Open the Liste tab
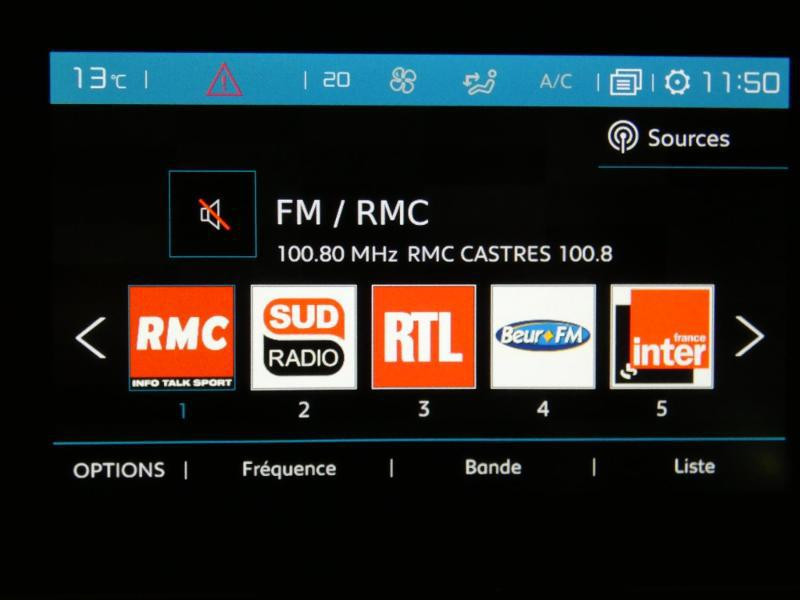 tap(694, 466)
